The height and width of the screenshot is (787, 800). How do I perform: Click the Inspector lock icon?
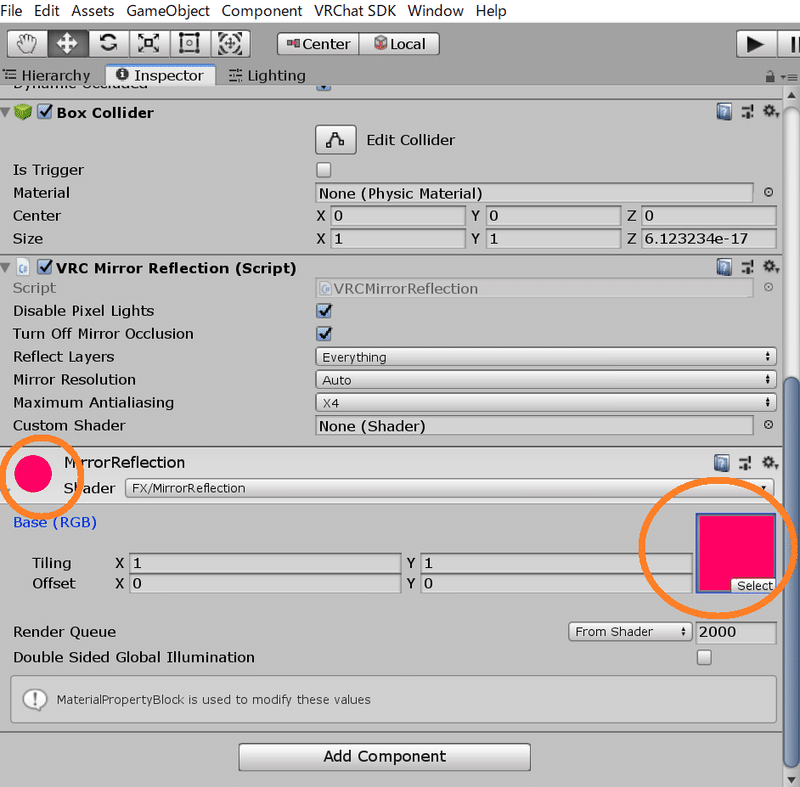(770, 77)
